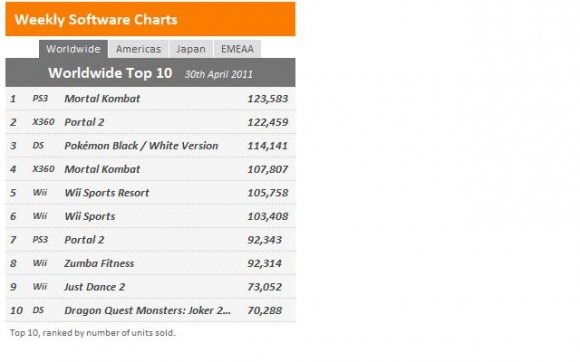The height and width of the screenshot is (362, 580).
Task: Click the Wii Sports title at rank 6
Action: 90,216
